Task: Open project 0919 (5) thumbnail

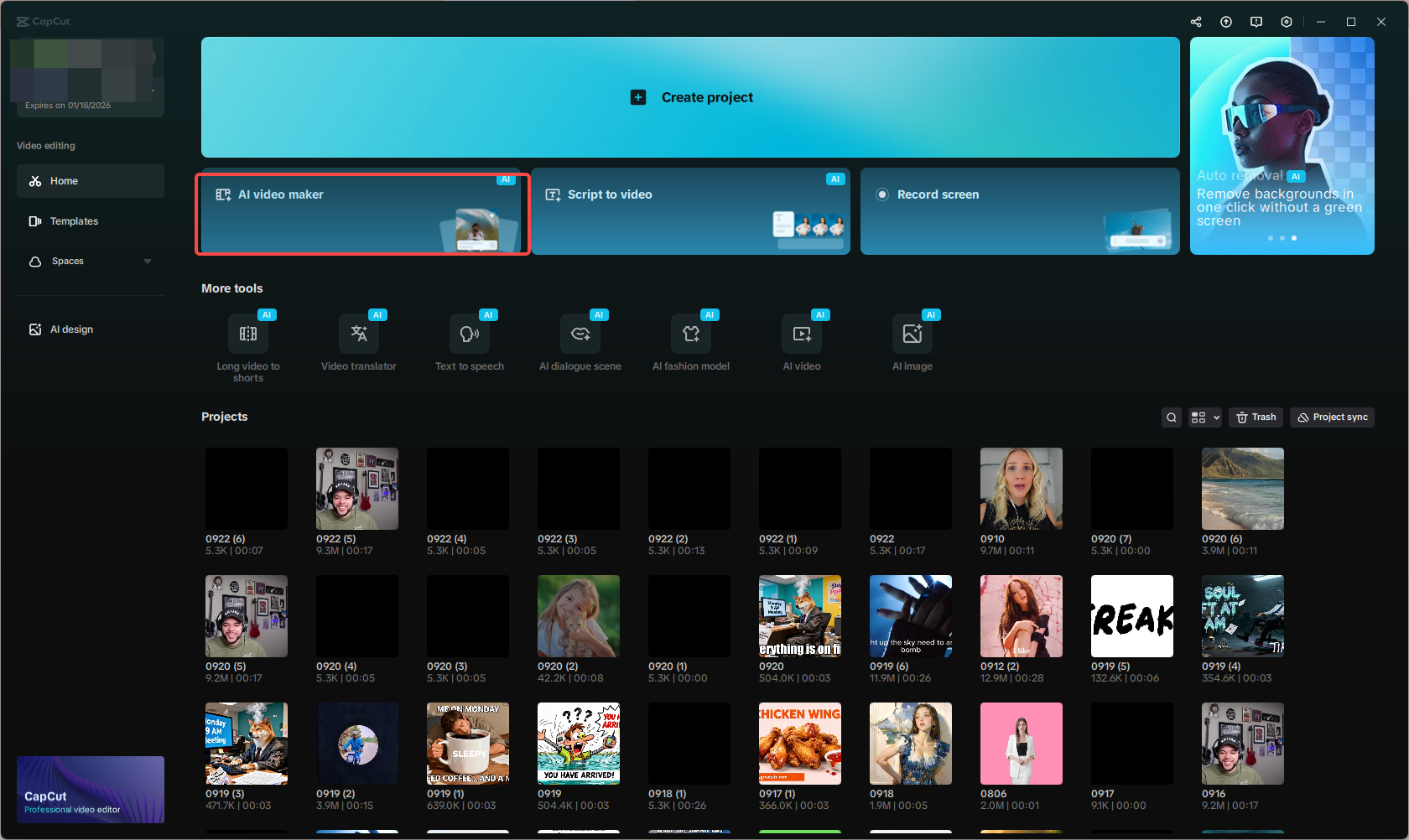Action: 1132,616
